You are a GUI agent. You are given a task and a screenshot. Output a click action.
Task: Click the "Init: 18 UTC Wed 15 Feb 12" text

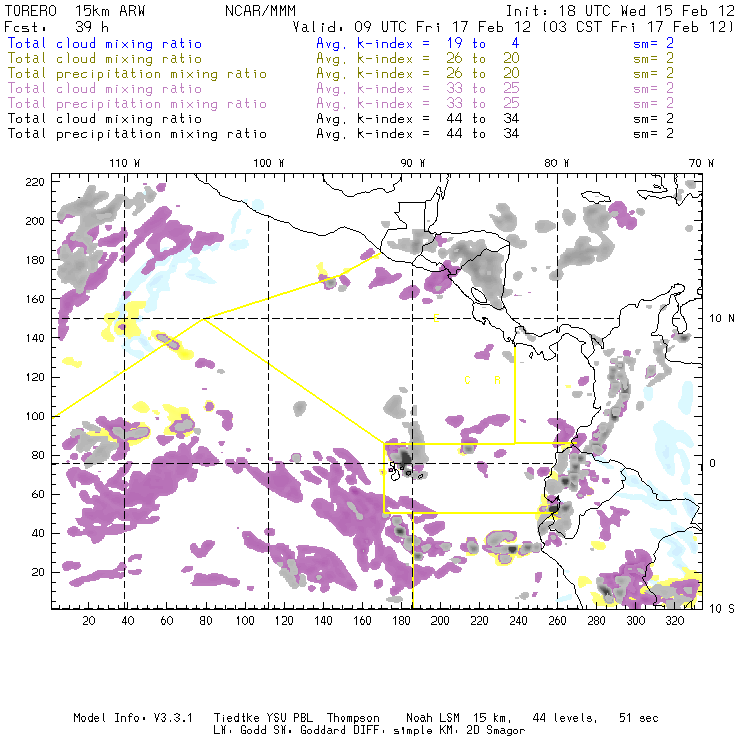[x=620, y=11]
